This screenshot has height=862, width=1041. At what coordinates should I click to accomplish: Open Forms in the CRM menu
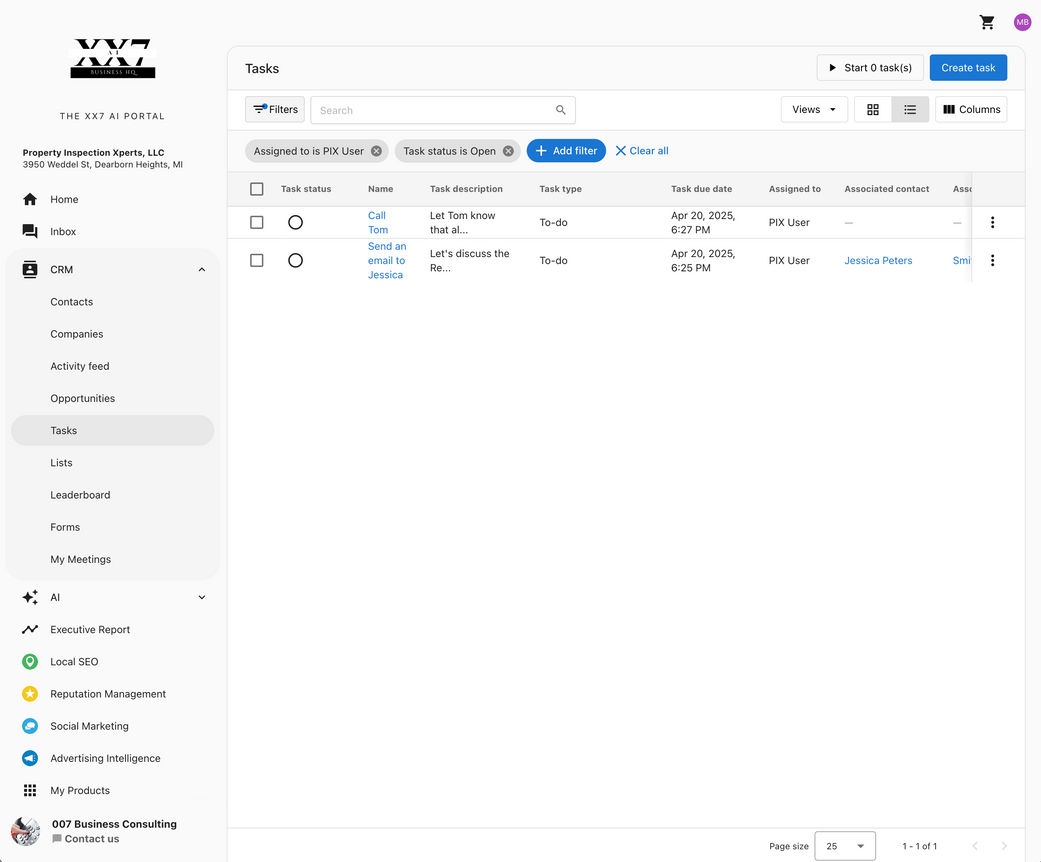coord(65,527)
